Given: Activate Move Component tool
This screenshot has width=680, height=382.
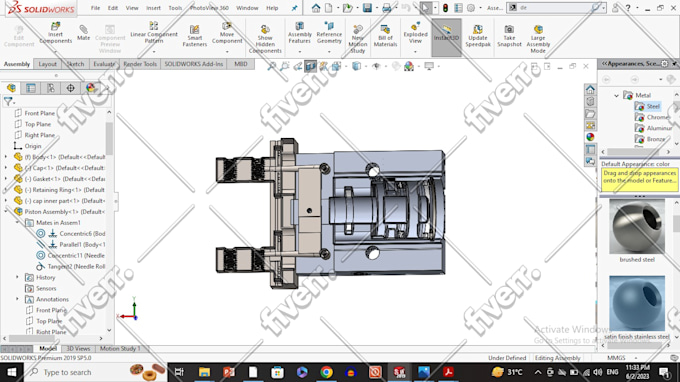Looking at the screenshot, I should [x=227, y=33].
